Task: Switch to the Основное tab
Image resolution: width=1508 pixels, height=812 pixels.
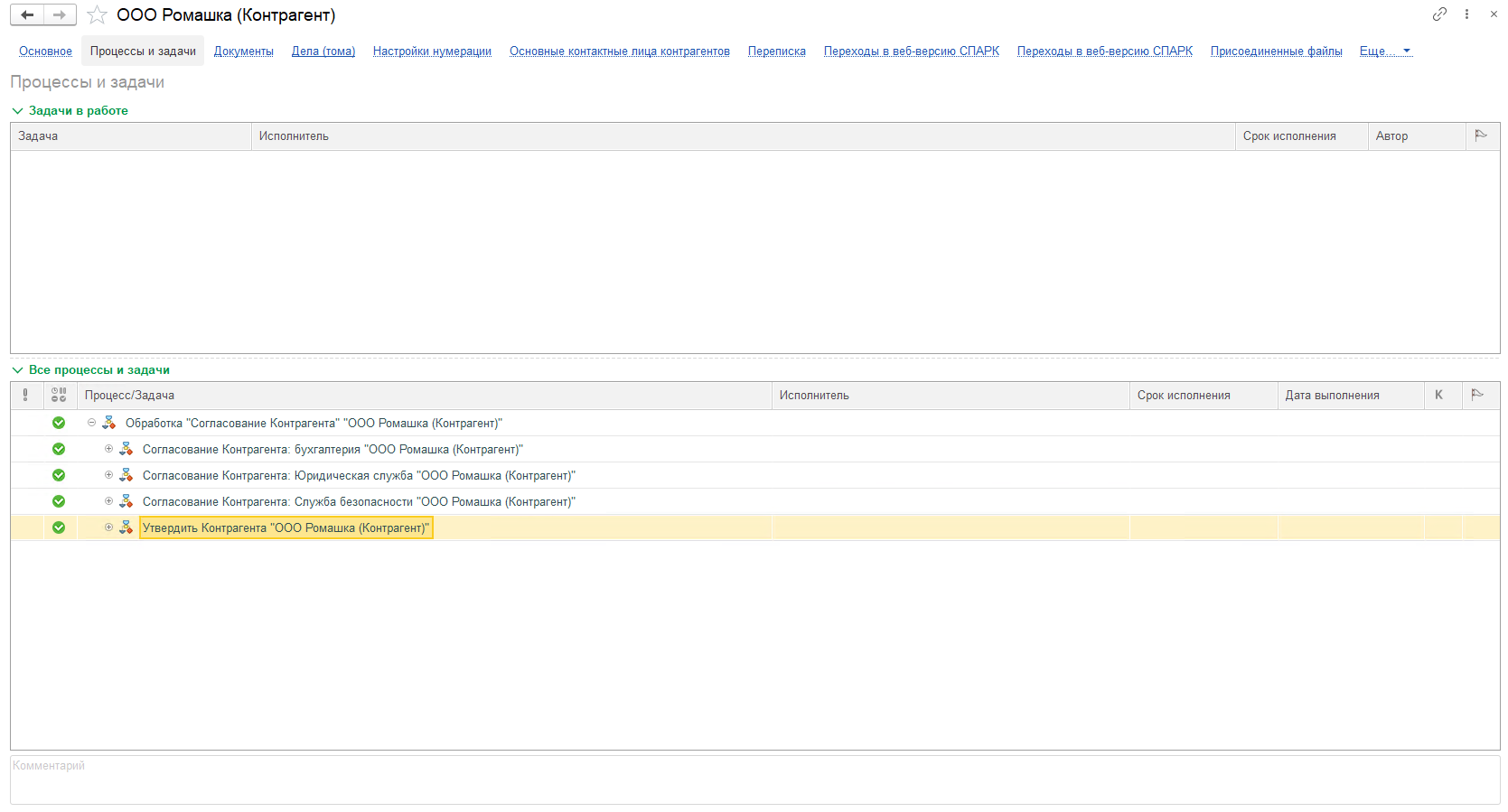Action: coord(45,51)
